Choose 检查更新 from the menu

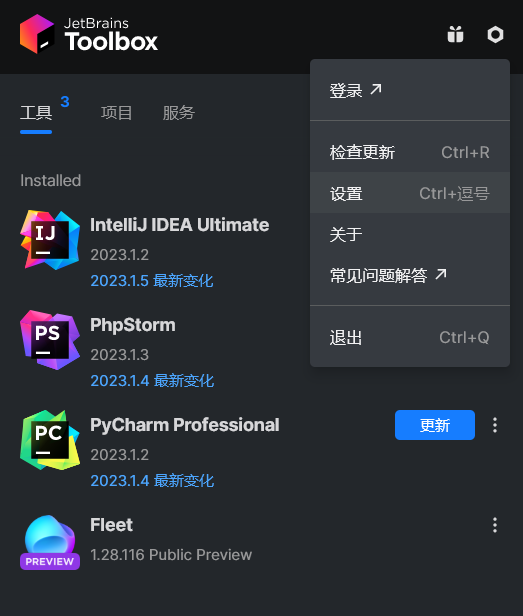(410, 152)
